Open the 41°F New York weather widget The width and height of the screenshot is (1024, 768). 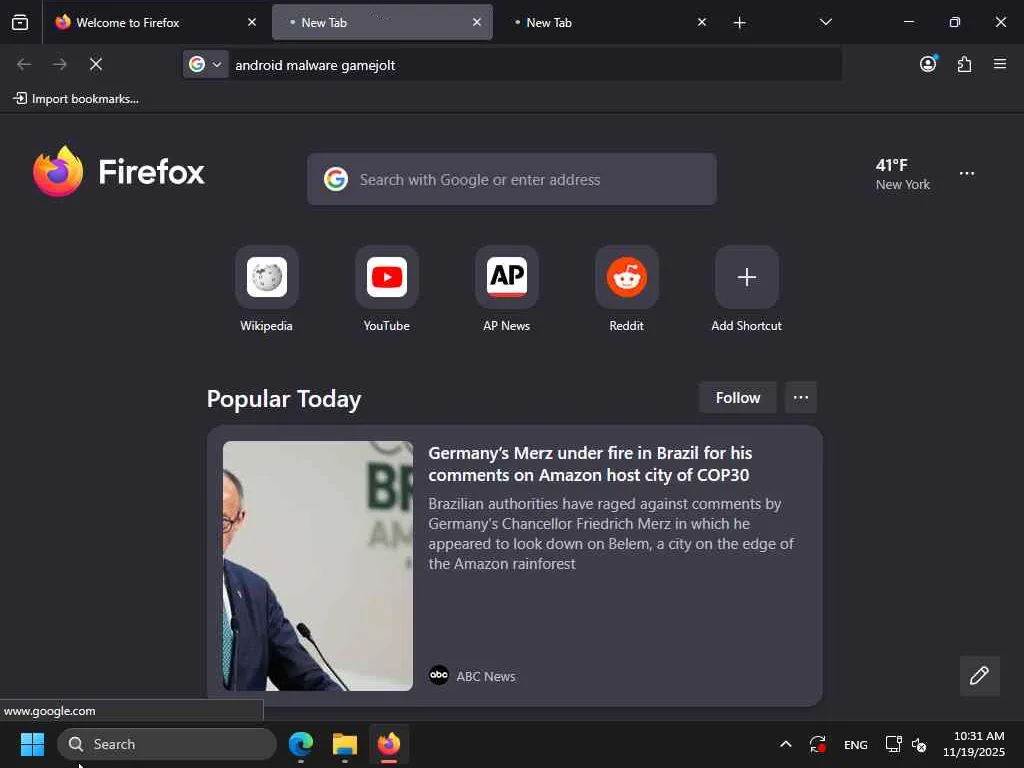pos(903,174)
